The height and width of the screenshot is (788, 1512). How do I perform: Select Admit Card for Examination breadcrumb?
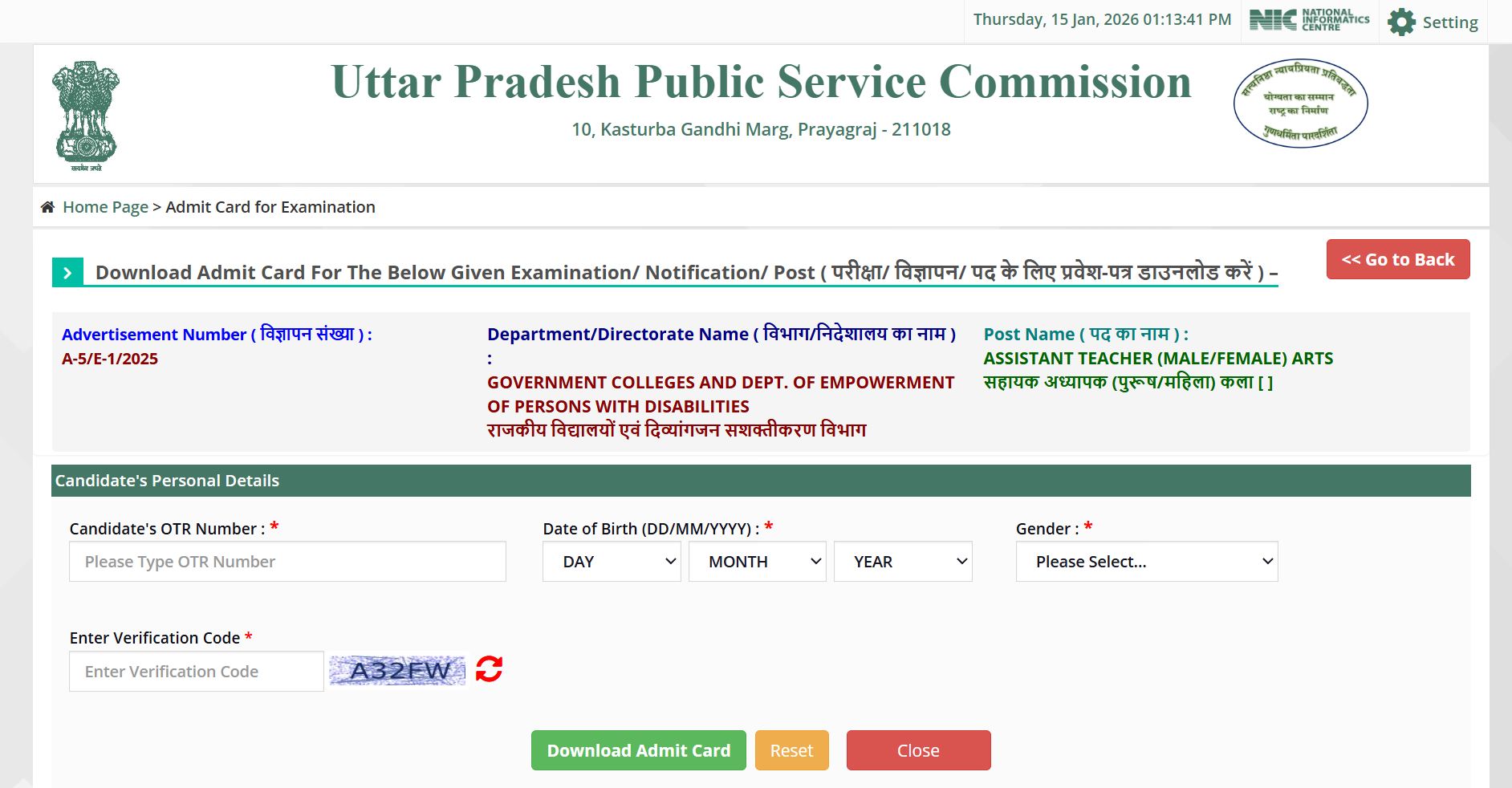(270, 206)
